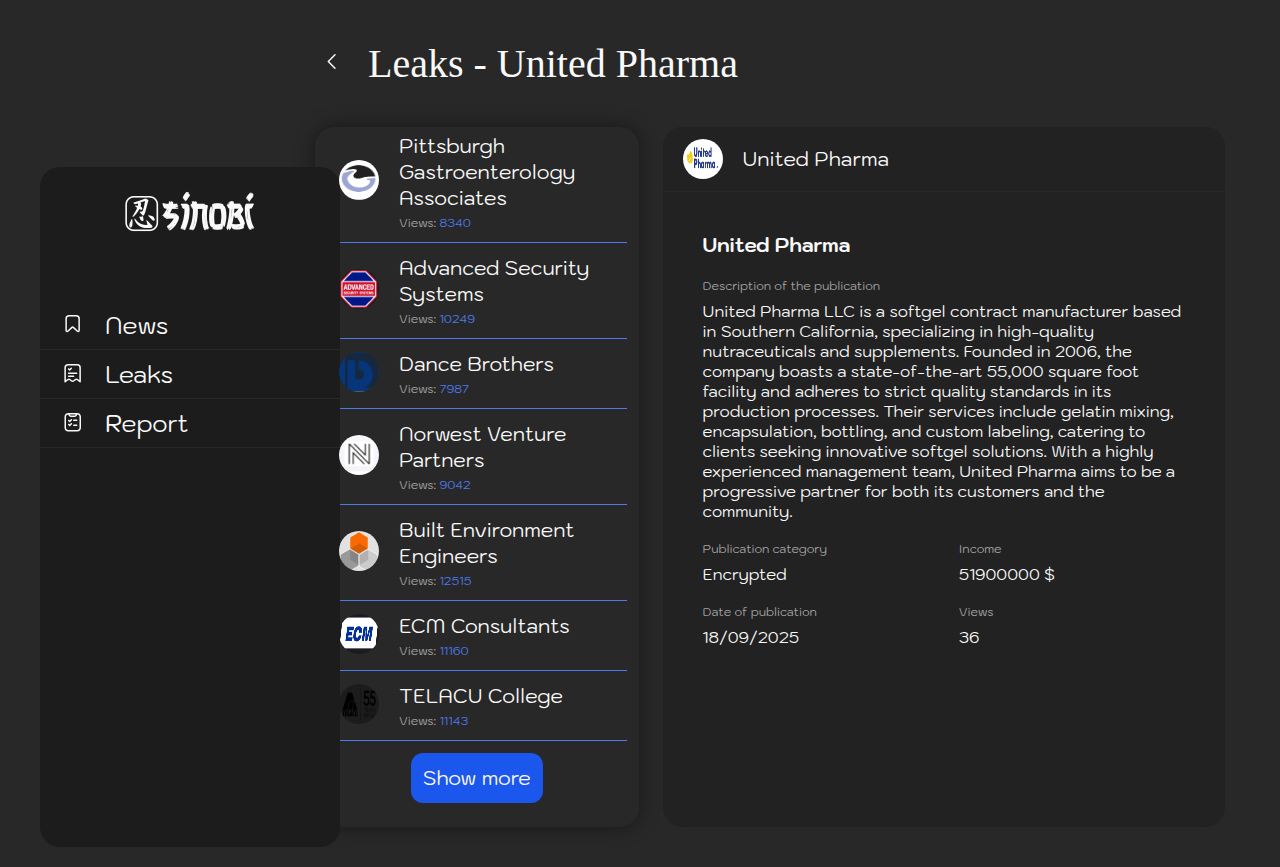The image size is (1280, 867).
Task: Open the Leaks menu item
Action: pyautogui.click(x=139, y=375)
